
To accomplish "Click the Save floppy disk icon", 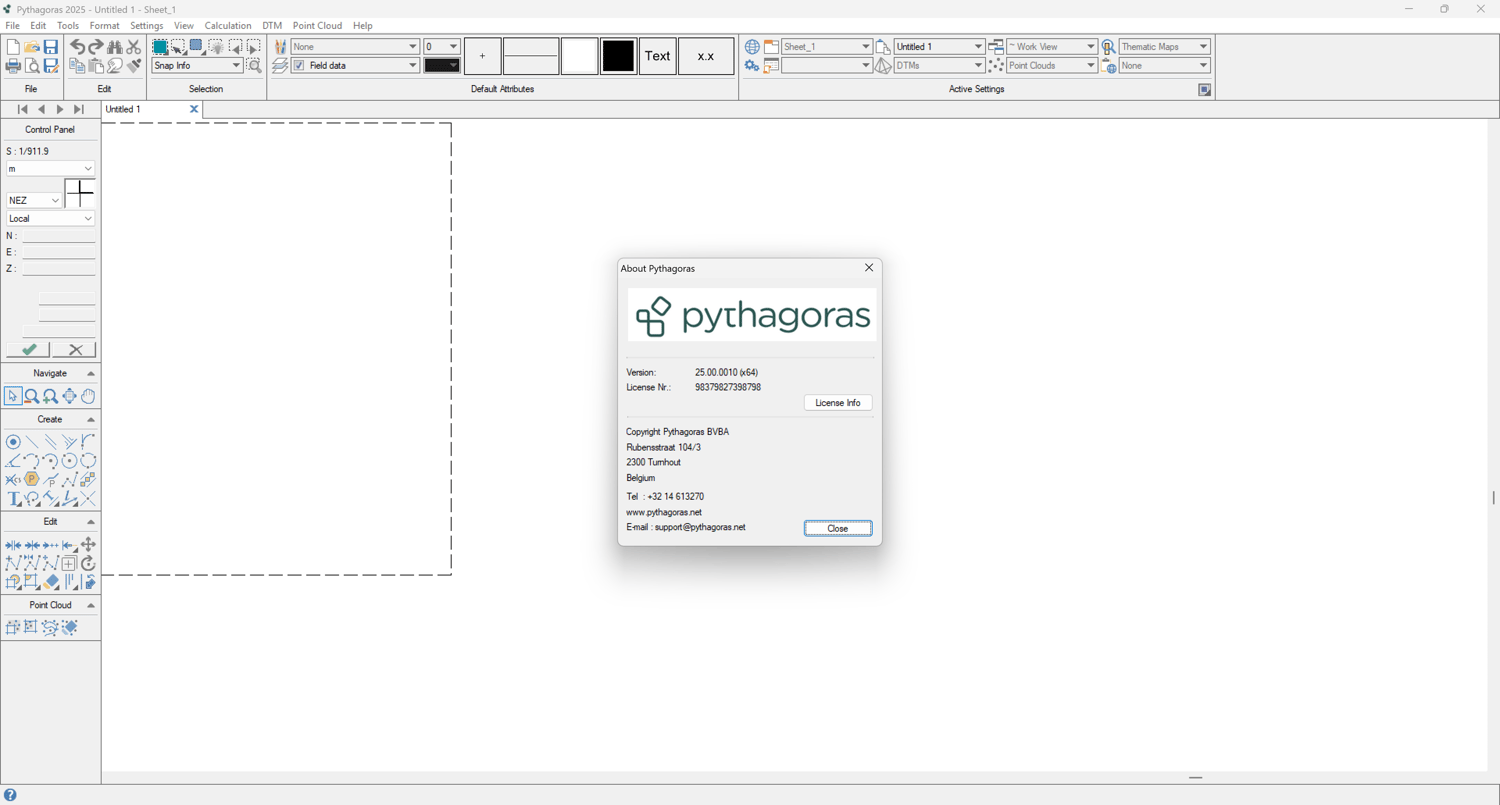I will (51, 47).
